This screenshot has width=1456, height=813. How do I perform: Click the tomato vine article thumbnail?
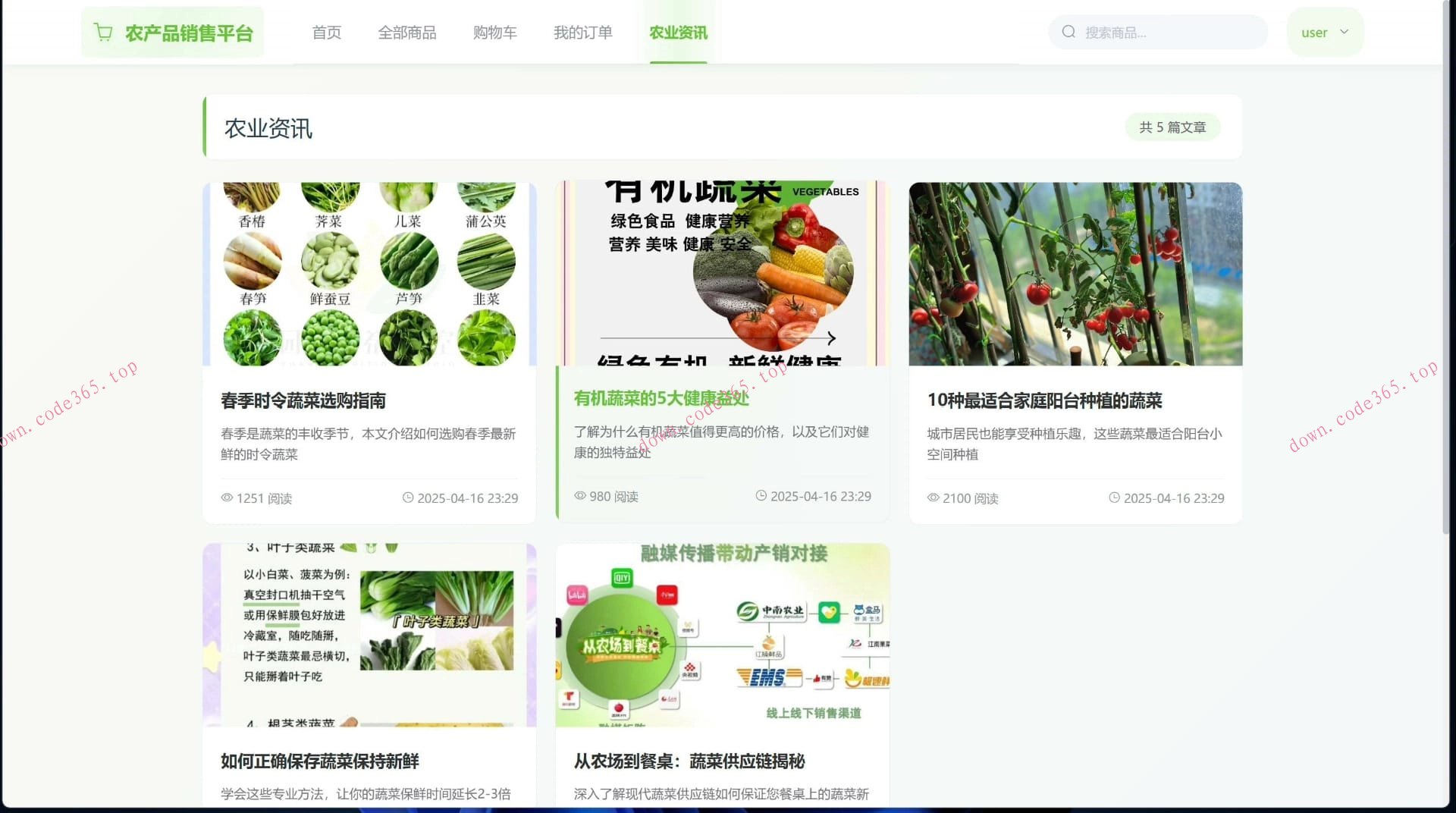1075,274
